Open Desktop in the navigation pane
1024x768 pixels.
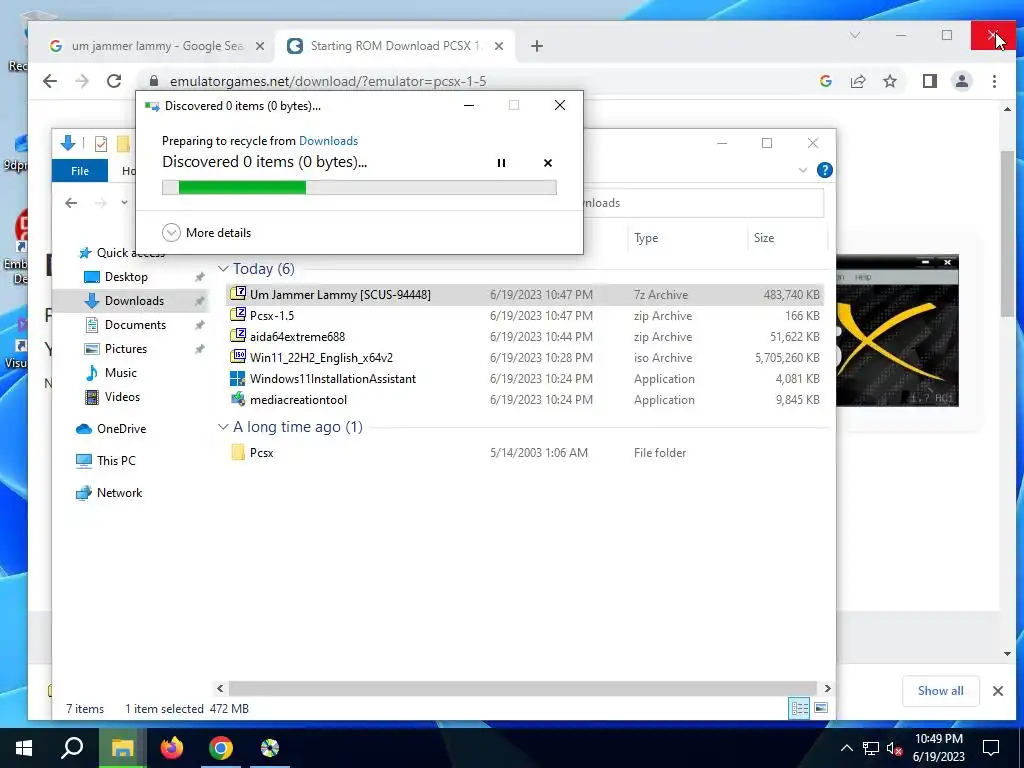[126, 277]
